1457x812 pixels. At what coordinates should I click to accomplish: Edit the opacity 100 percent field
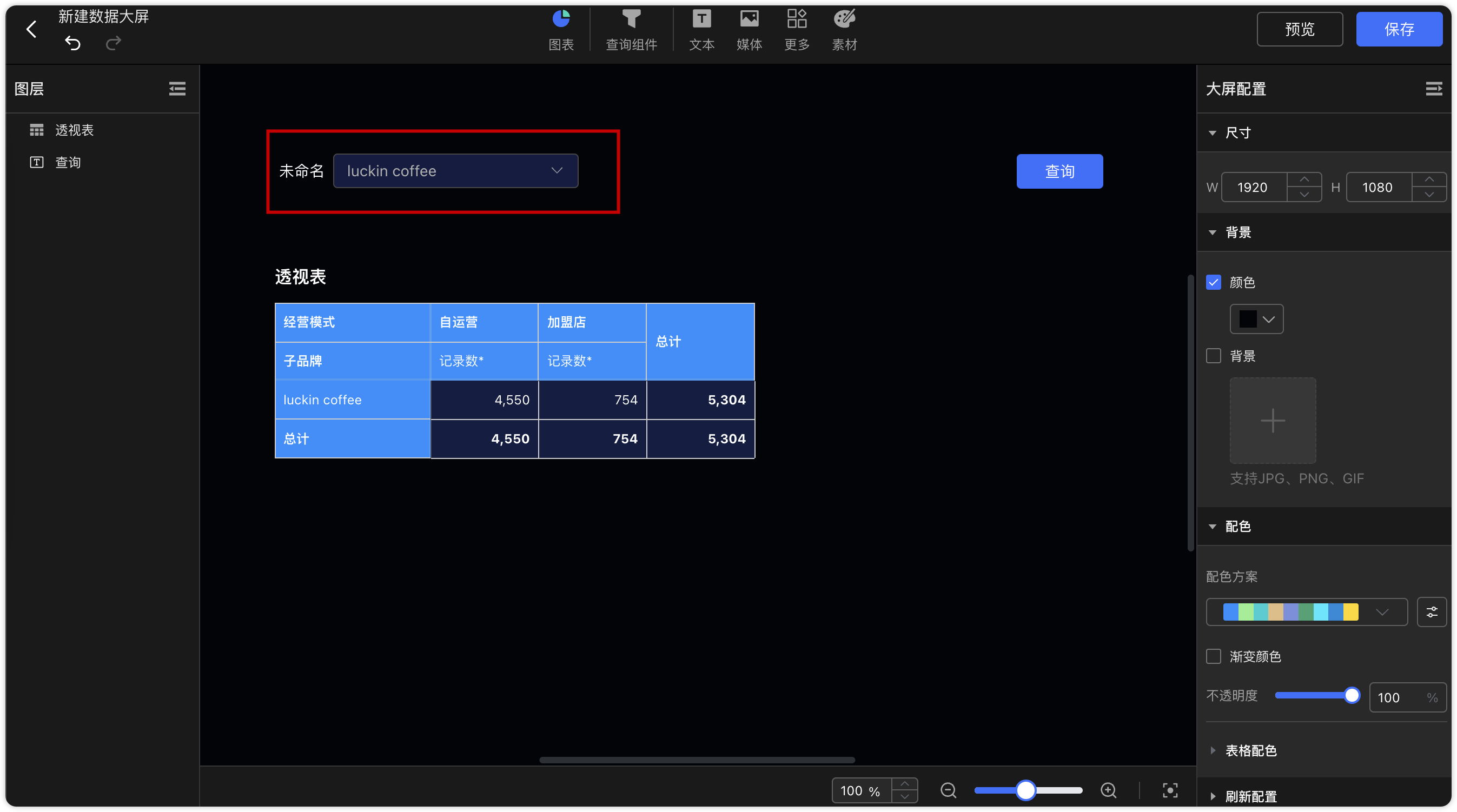1407,697
